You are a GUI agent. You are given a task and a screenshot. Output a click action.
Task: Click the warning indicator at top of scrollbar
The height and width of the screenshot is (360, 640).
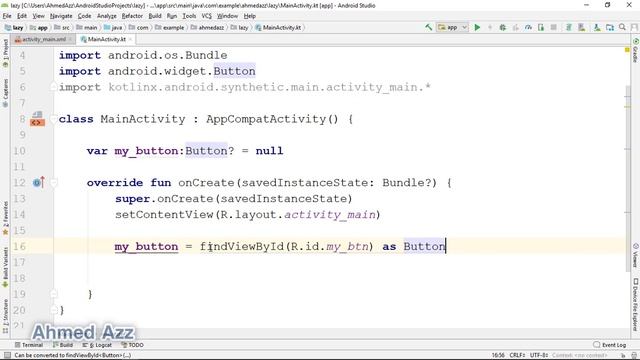627,50
